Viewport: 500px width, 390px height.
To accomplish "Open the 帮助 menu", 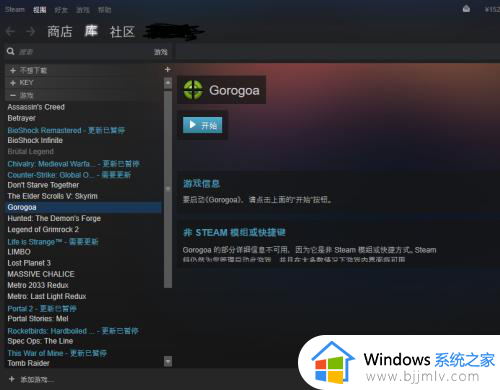I will click(104, 10).
